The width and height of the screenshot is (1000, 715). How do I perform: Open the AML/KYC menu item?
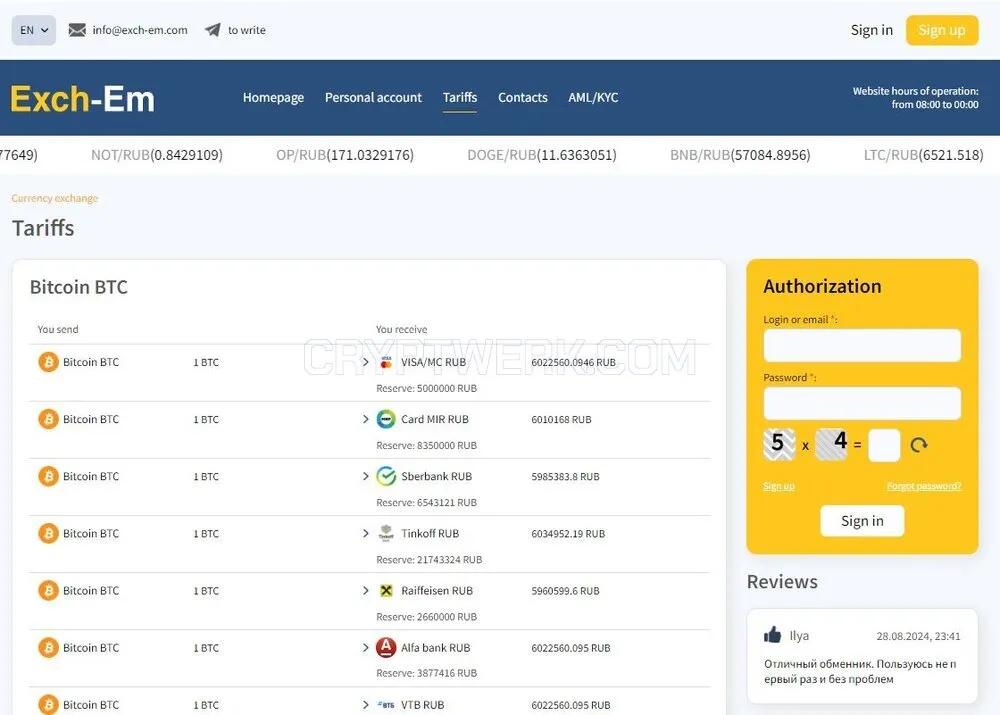[593, 98]
